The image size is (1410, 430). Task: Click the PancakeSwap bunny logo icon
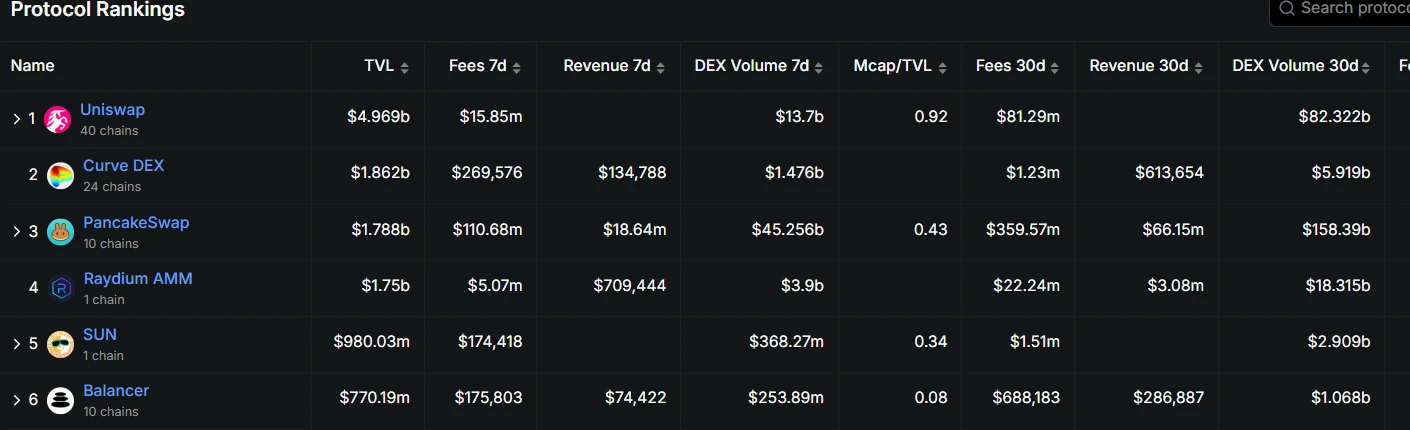tap(60, 232)
